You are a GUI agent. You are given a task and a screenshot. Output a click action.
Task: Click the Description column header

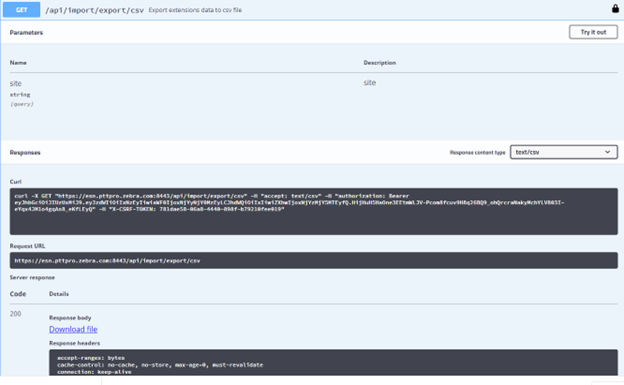tap(380, 63)
